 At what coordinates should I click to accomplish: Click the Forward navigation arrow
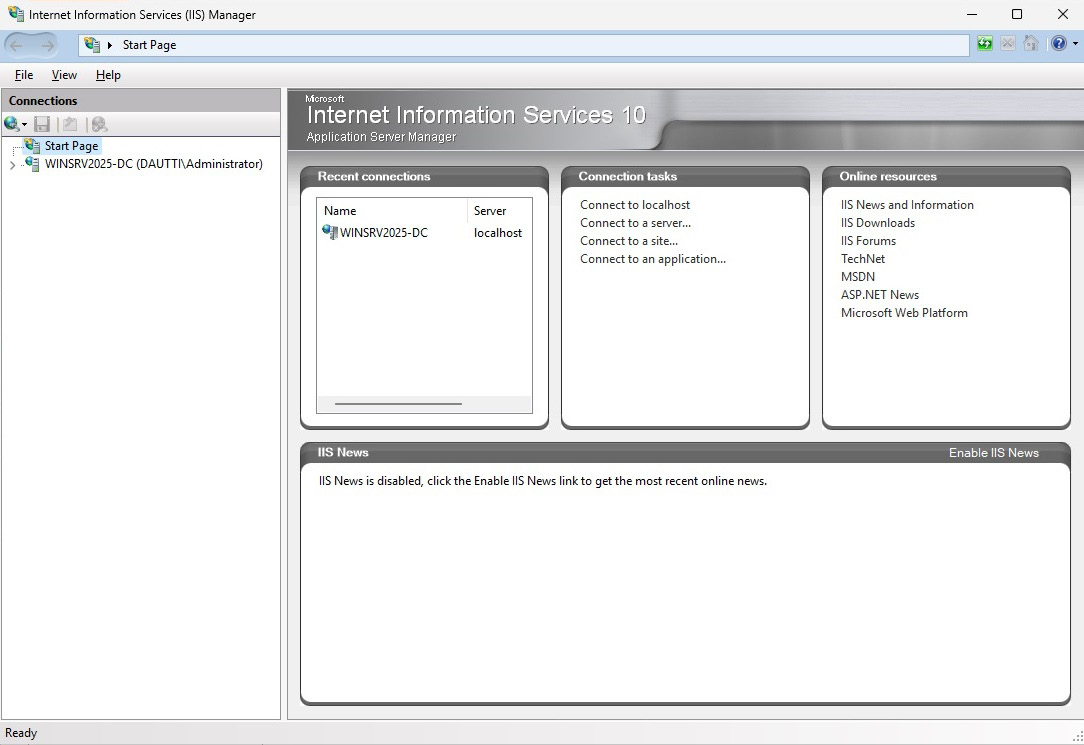[x=47, y=46]
